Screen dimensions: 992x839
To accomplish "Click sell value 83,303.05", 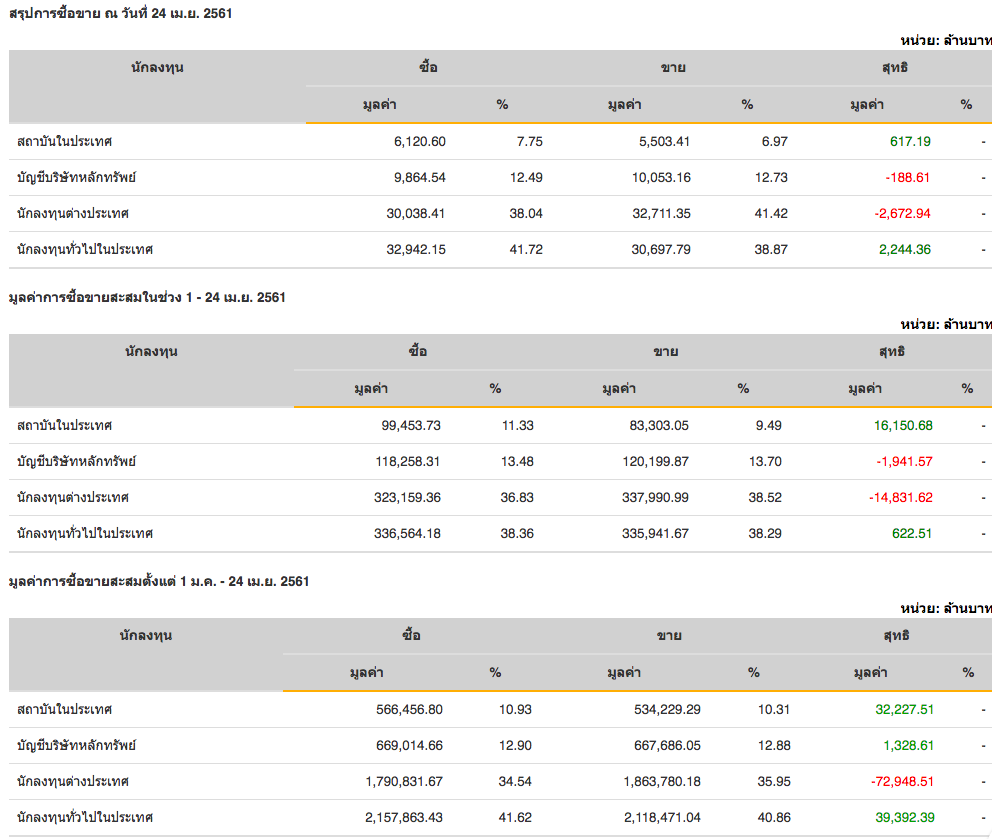I will [x=659, y=426].
